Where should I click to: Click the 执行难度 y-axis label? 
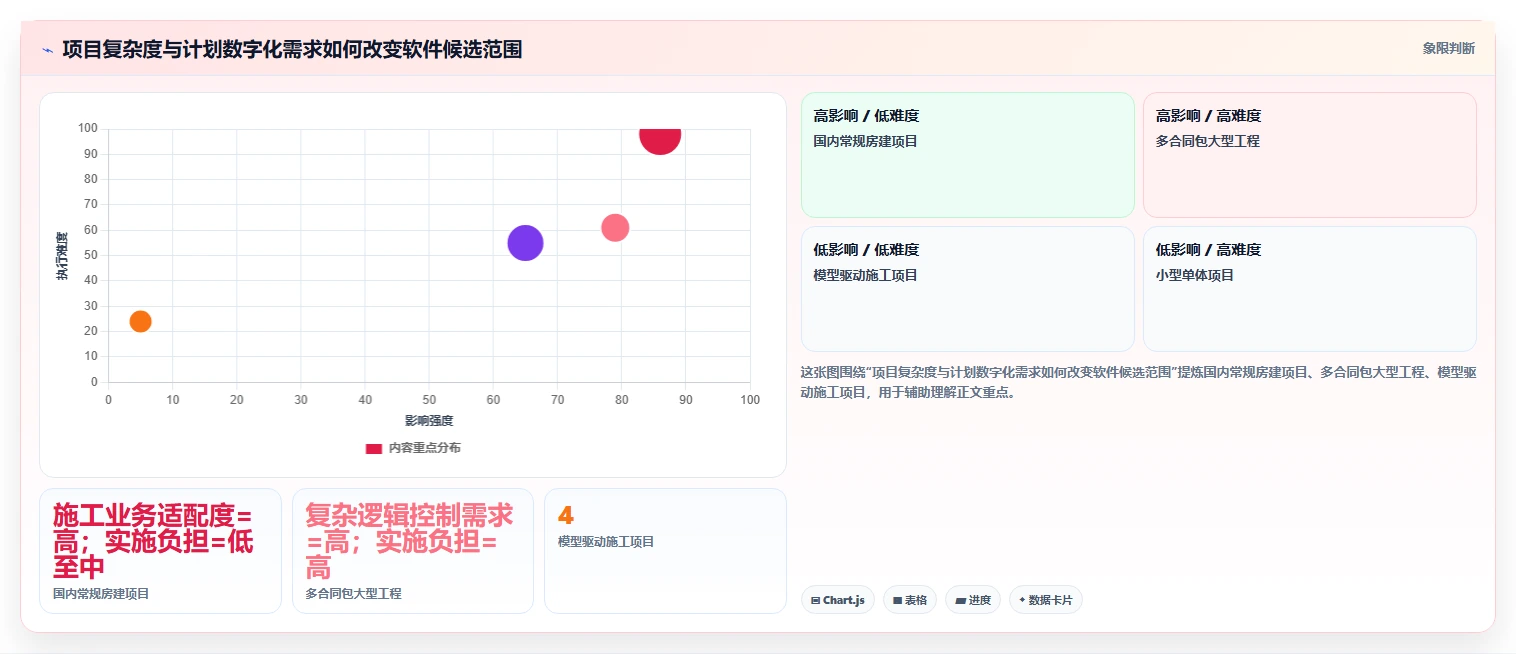63,256
